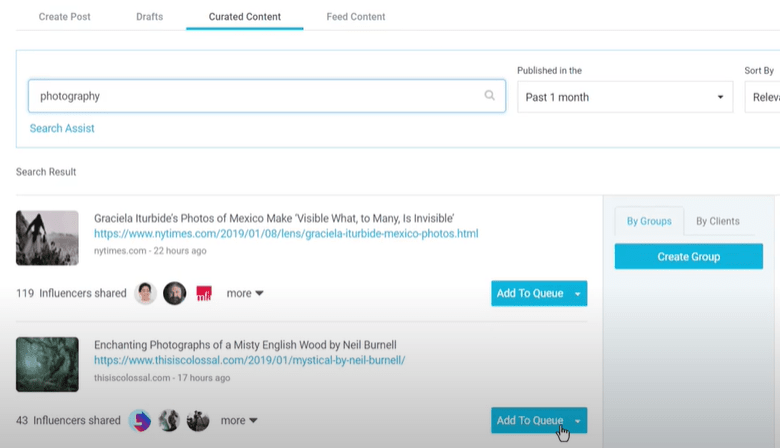The width and height of the screenshot is (780, 448).
Task: Open second influencer avatar on Neil Burnell result
Action: click(169, 421)
